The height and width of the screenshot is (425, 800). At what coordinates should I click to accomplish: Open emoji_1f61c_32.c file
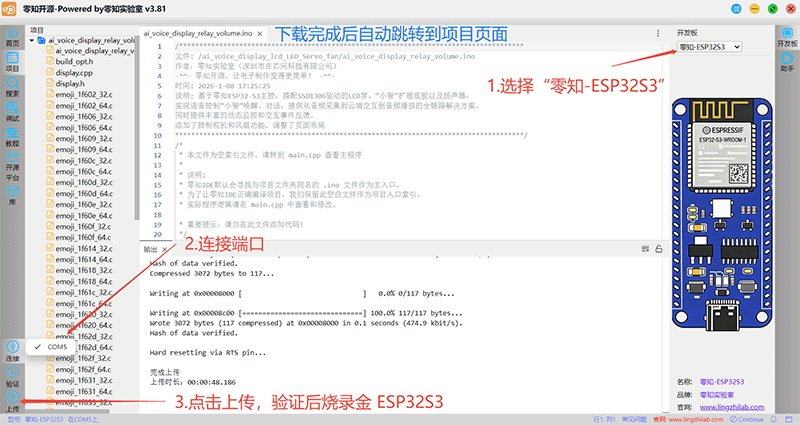pos(84,292)
